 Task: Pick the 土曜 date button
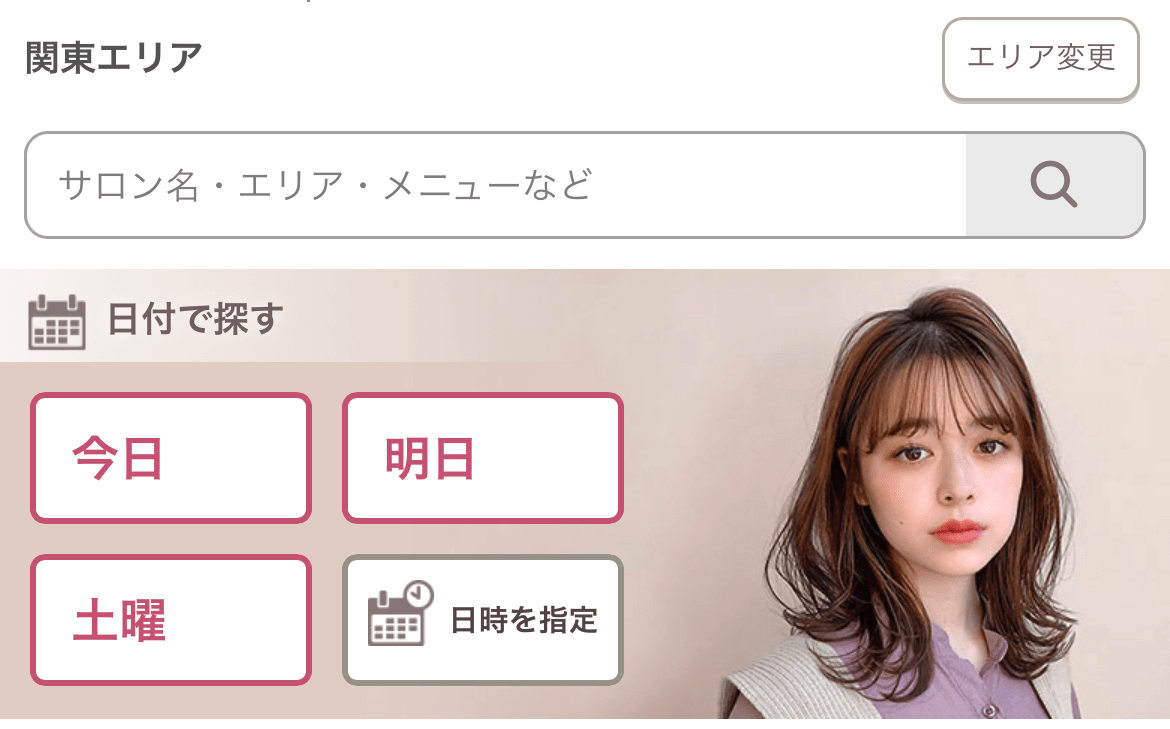tap(171, 619)
